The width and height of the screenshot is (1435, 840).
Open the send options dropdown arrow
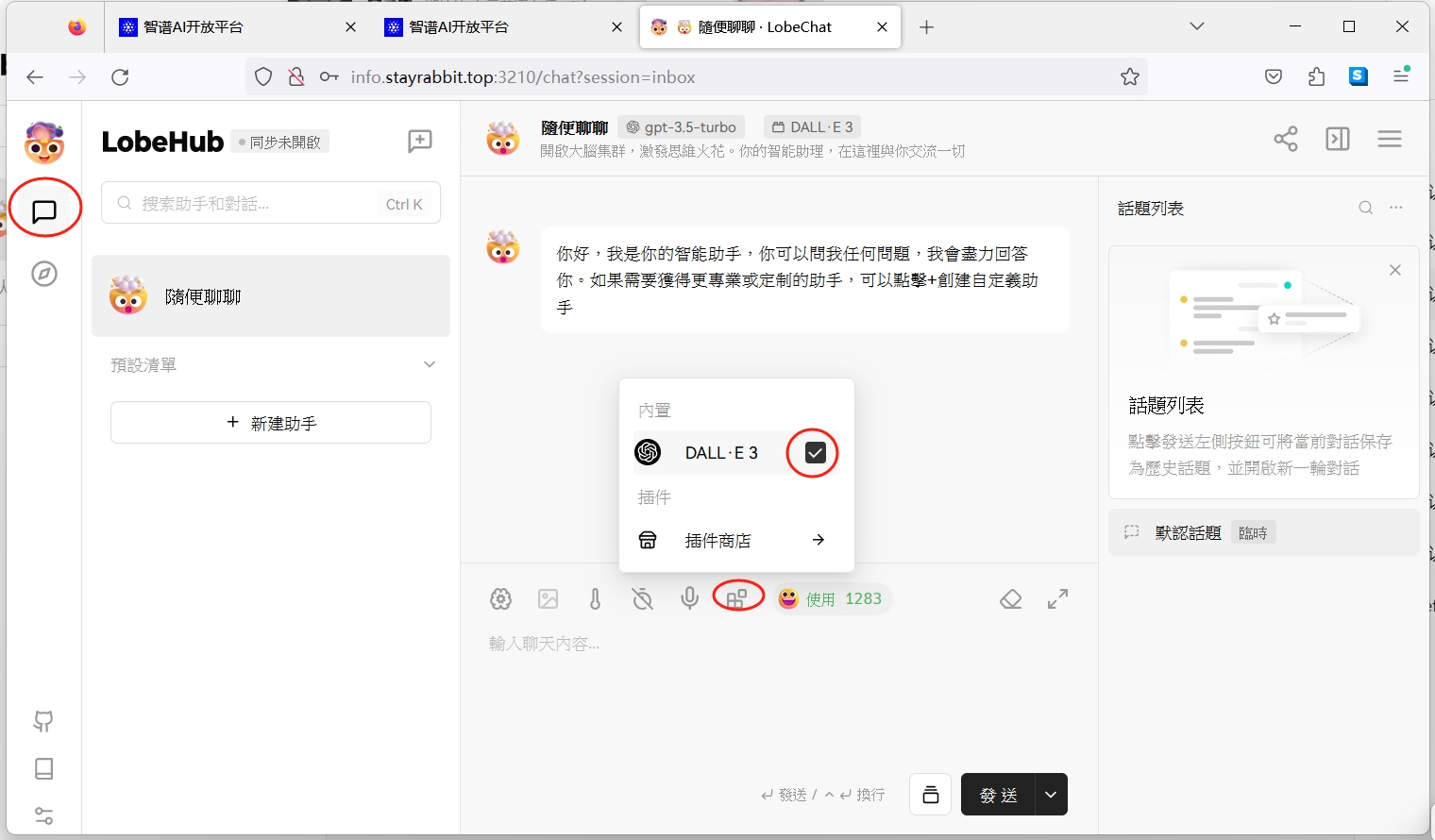1051,794
